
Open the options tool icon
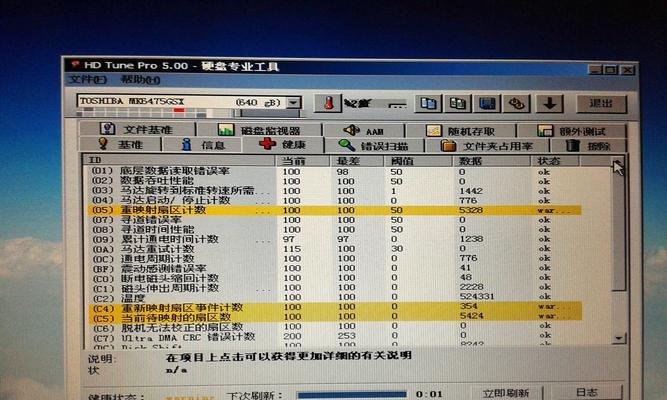(516, 103)
